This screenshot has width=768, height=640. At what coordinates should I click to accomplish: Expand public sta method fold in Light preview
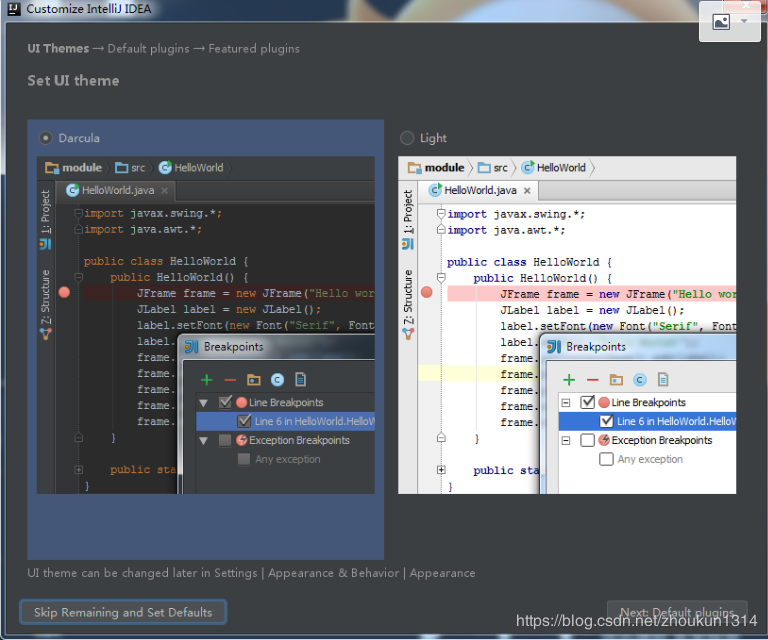(440, 470)
